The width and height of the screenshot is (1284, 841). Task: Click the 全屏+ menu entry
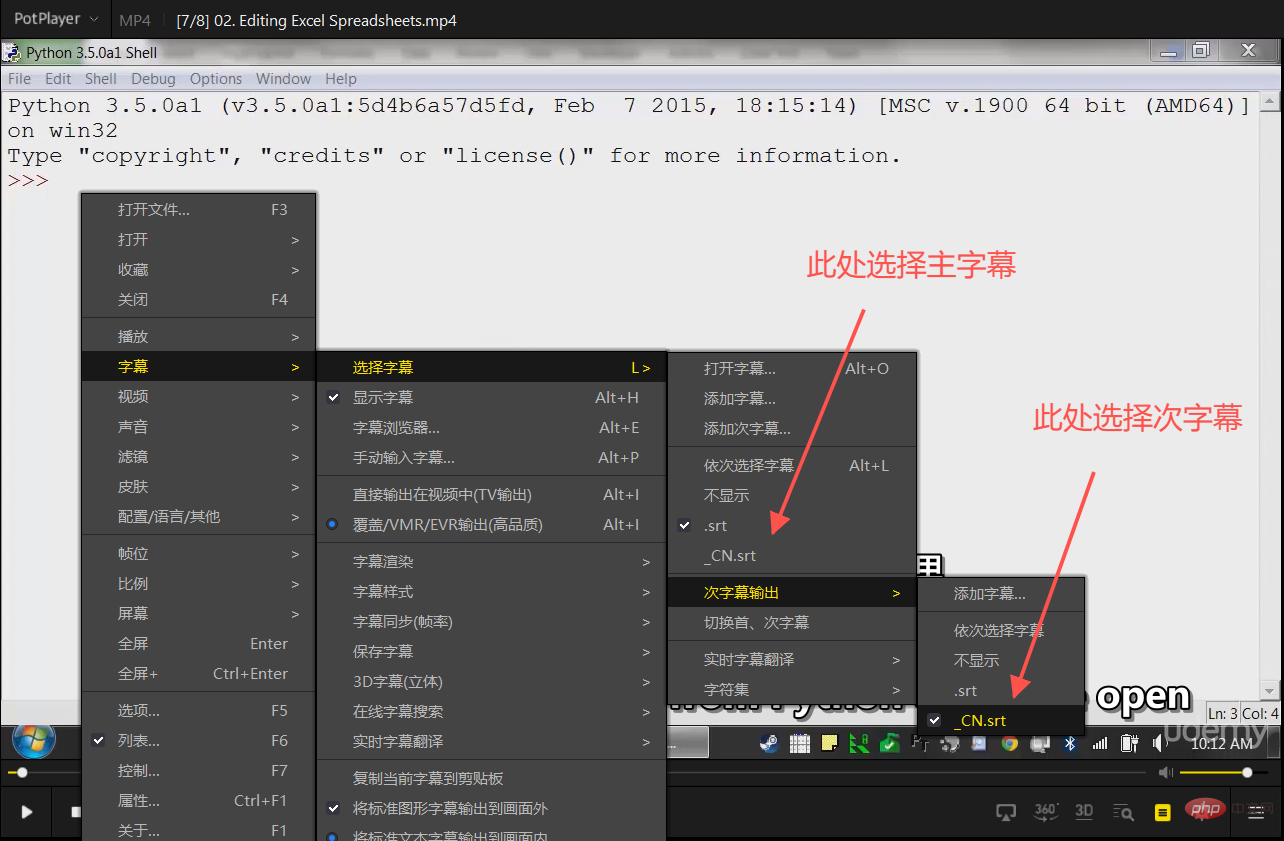click(x=198, y=673)
